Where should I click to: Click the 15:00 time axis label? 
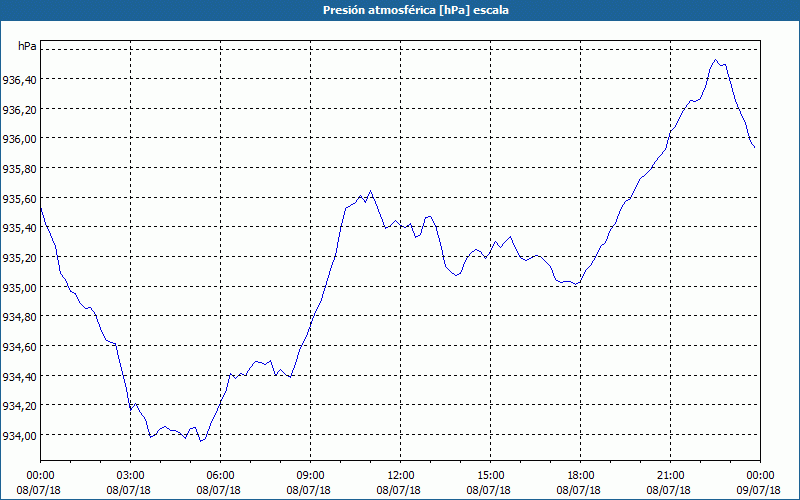click(x=490, y=475)
